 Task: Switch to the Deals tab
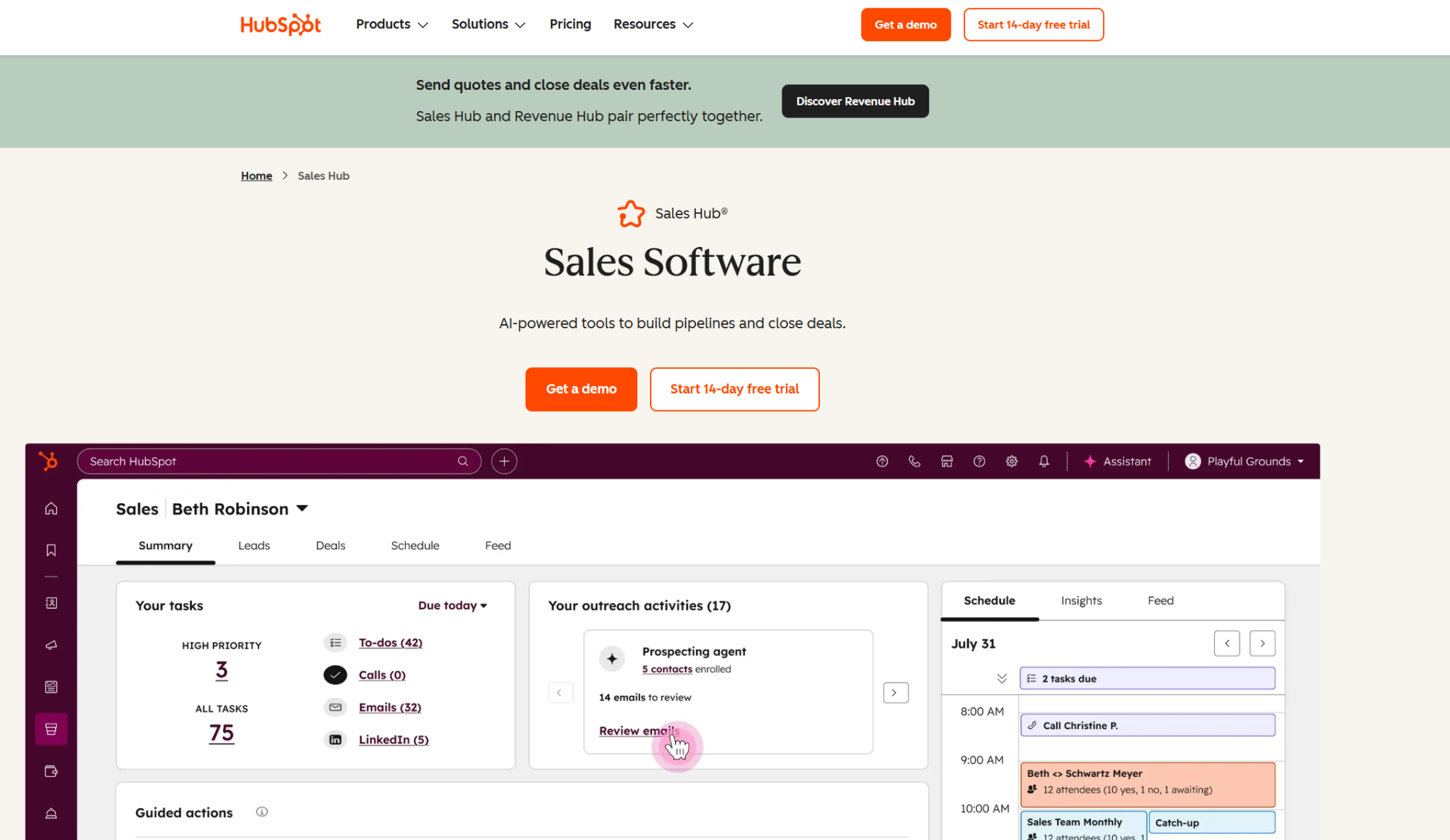[331, 546]
